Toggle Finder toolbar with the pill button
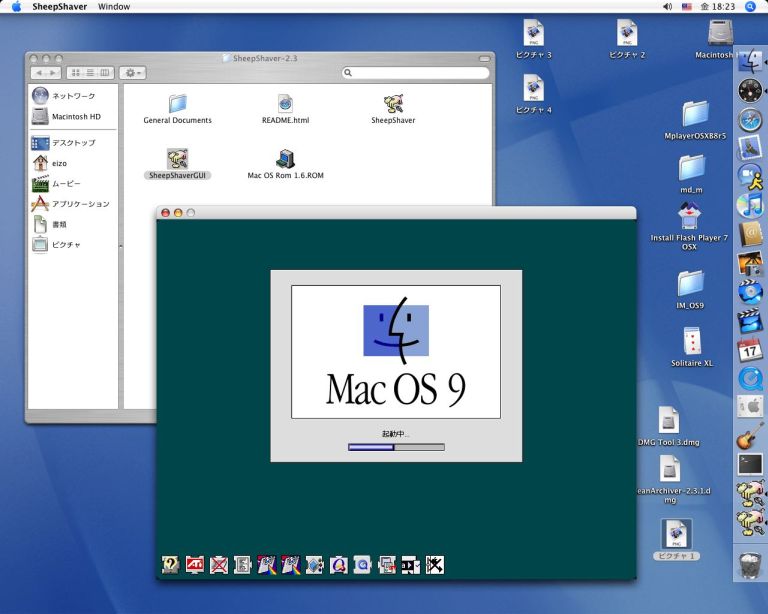 [484, 59]
